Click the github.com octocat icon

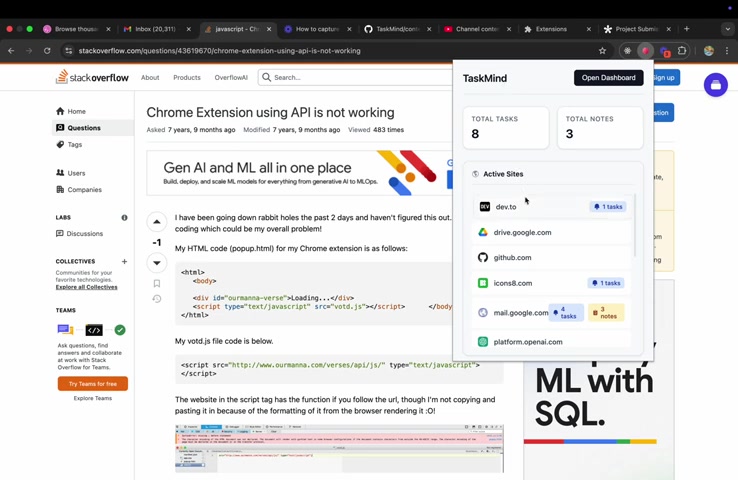(483, 257)
